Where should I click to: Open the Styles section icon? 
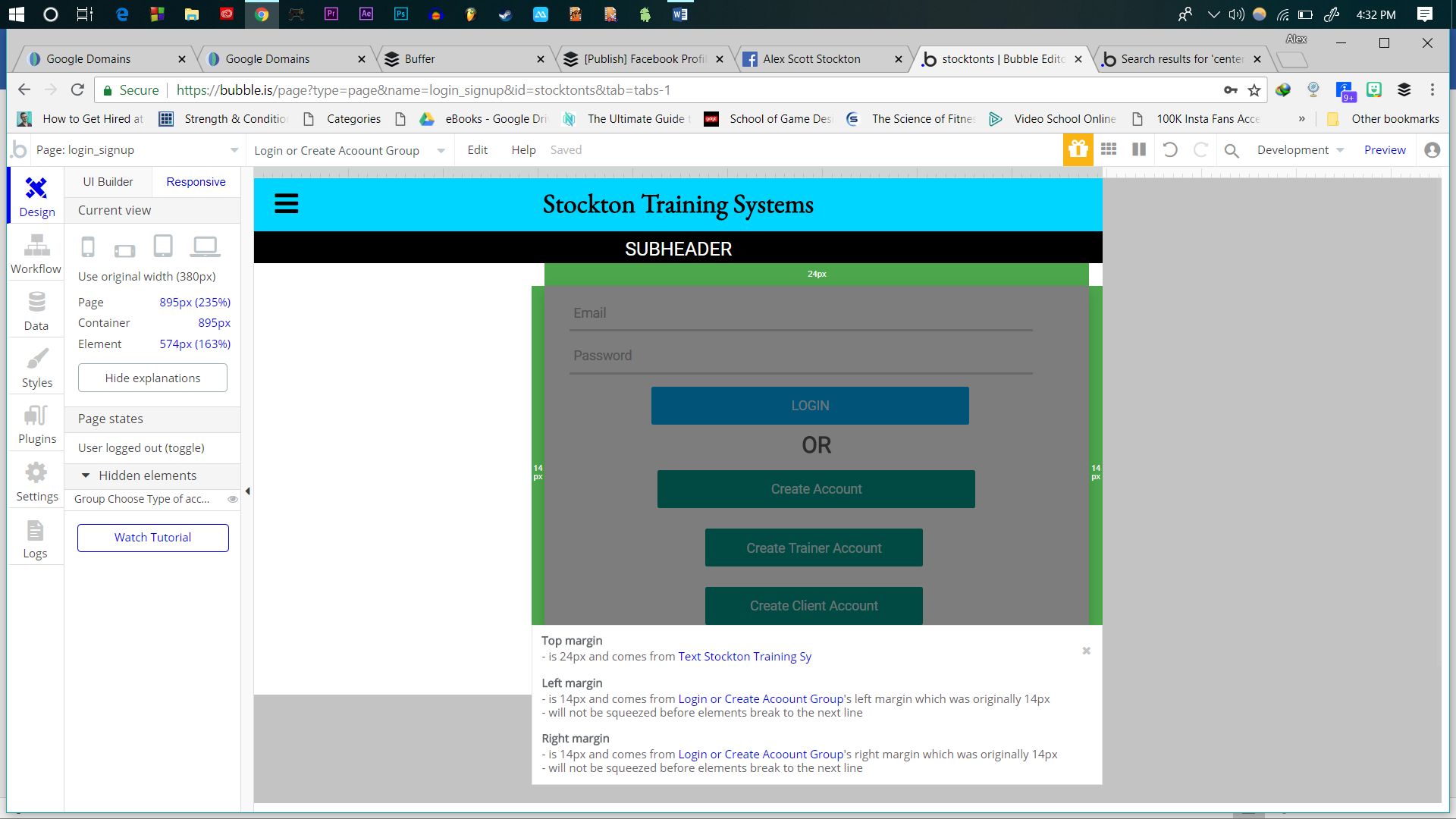(x=36, y=368)
